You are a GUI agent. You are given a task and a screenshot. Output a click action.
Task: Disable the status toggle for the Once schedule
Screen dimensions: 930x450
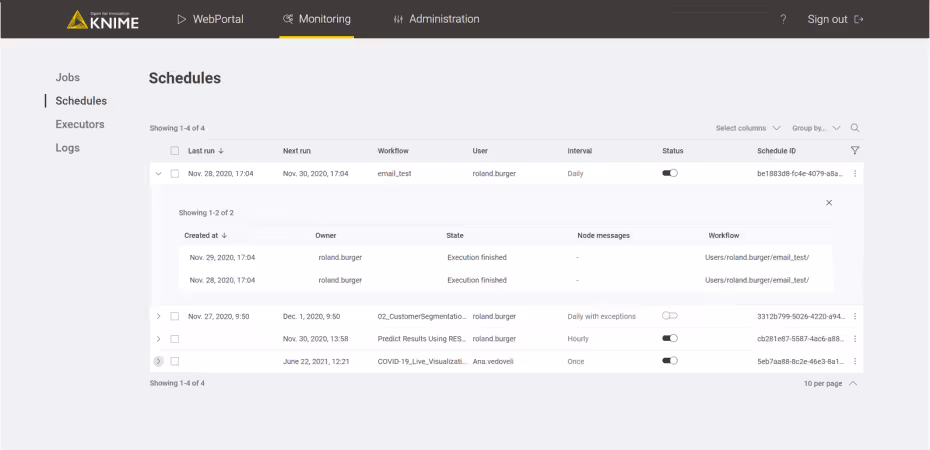click(x=670, y=360)
